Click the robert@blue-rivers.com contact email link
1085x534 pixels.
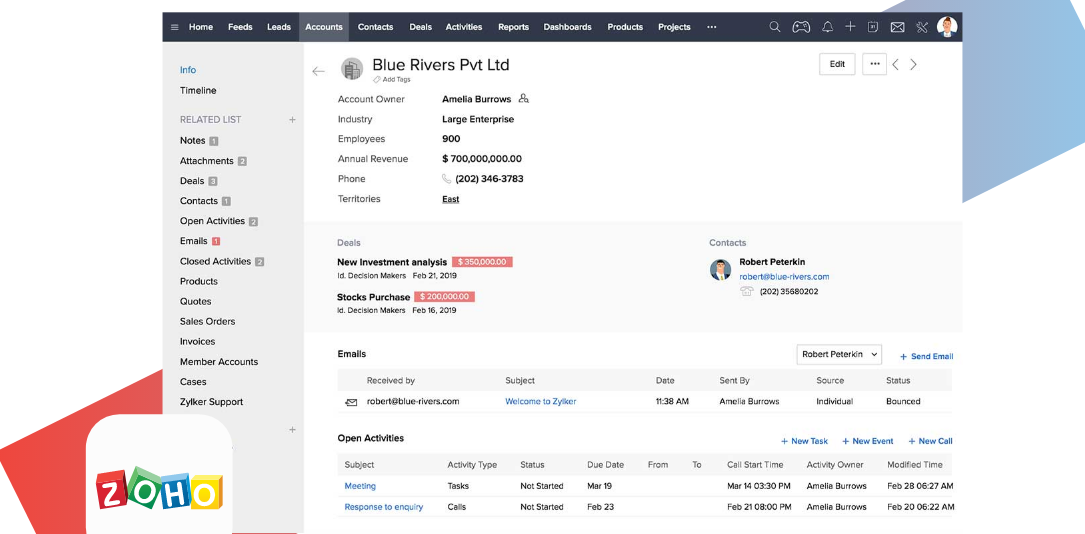coord(784,277)
